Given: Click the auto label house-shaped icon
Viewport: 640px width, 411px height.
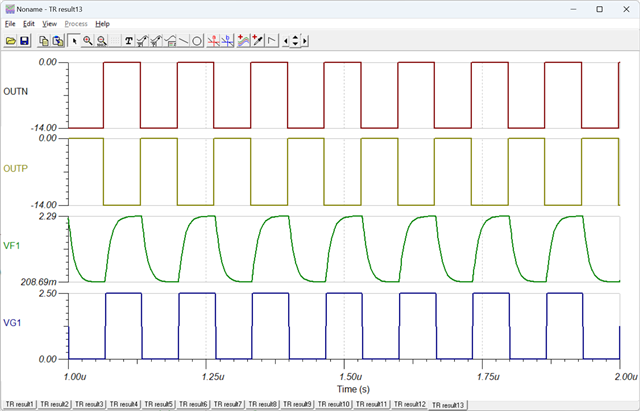Looking at the screenshot, I should (x=170, y=41).
